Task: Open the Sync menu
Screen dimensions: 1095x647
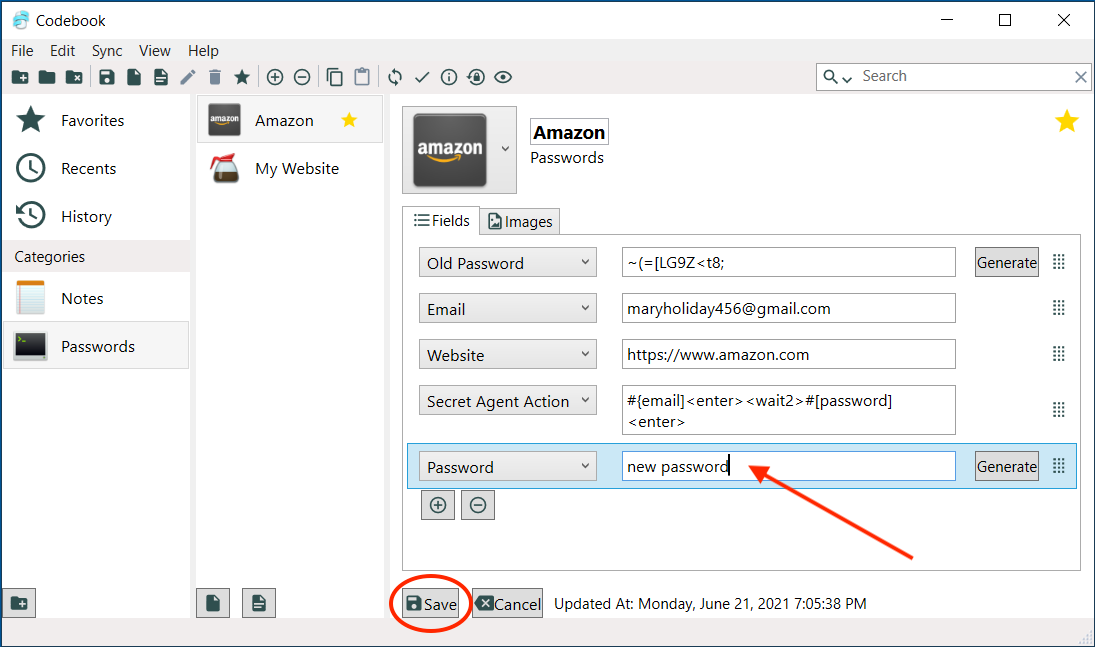Action: 107,51
